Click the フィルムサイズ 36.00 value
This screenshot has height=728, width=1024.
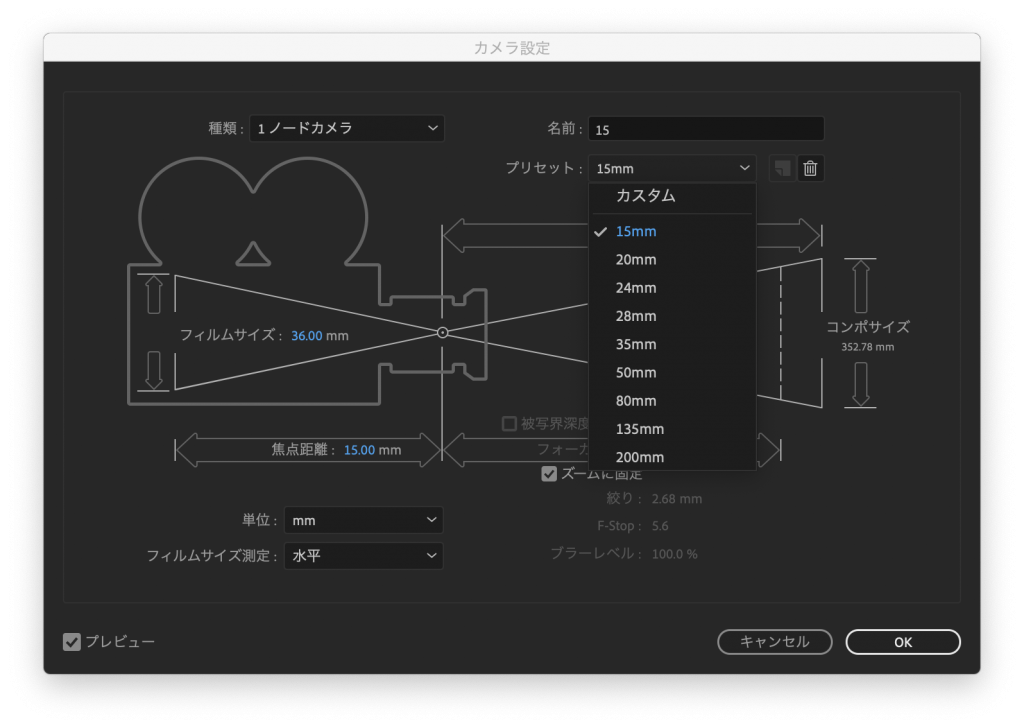pyautogui.click(x=307, y=336)
